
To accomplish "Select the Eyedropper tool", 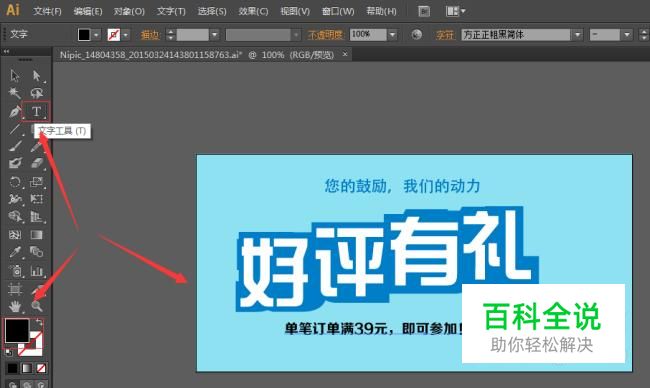I will pyautogui.click(x=15, y=252).
